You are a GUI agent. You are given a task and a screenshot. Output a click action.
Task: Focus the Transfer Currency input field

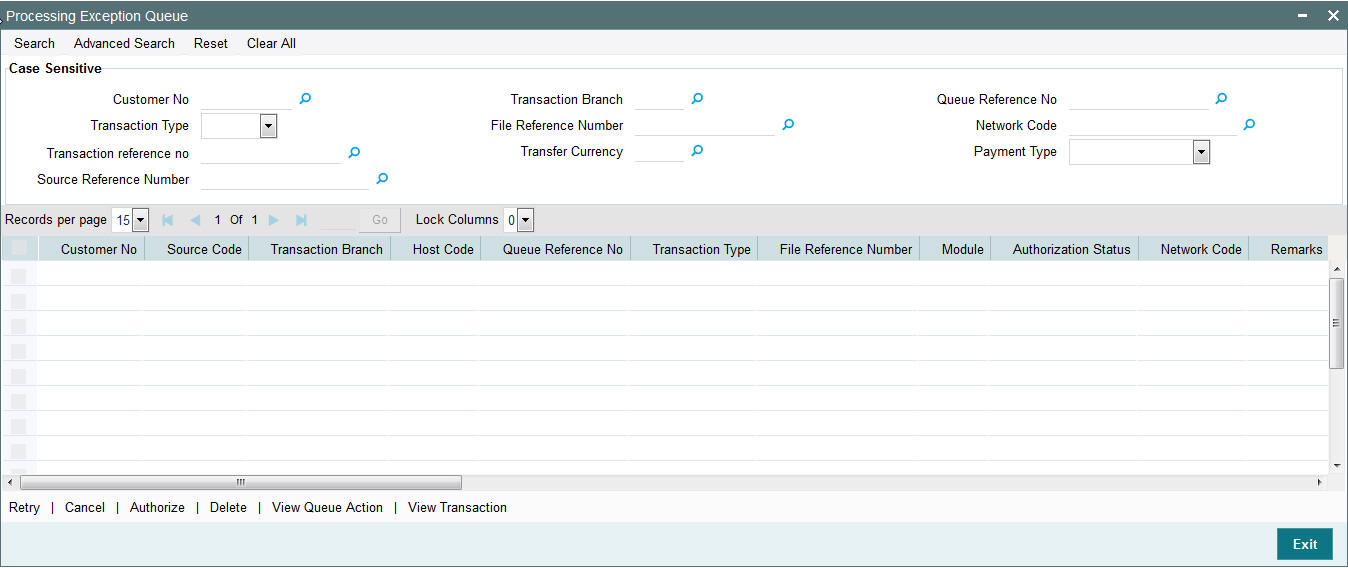click(659, 151)
